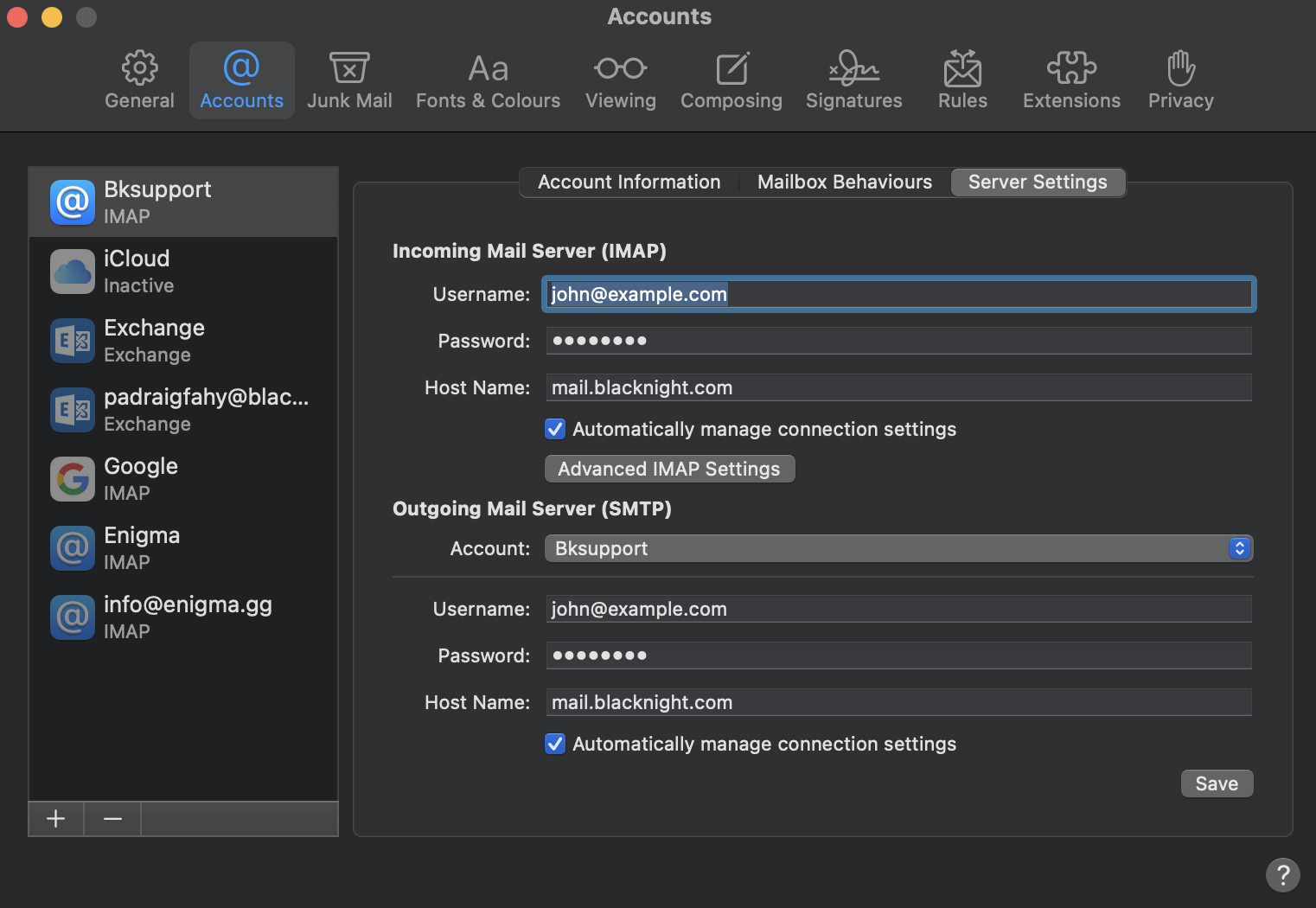Switch to Account Information tab
The width and height of the screenshot is (1316, 908).
(629, 182)
